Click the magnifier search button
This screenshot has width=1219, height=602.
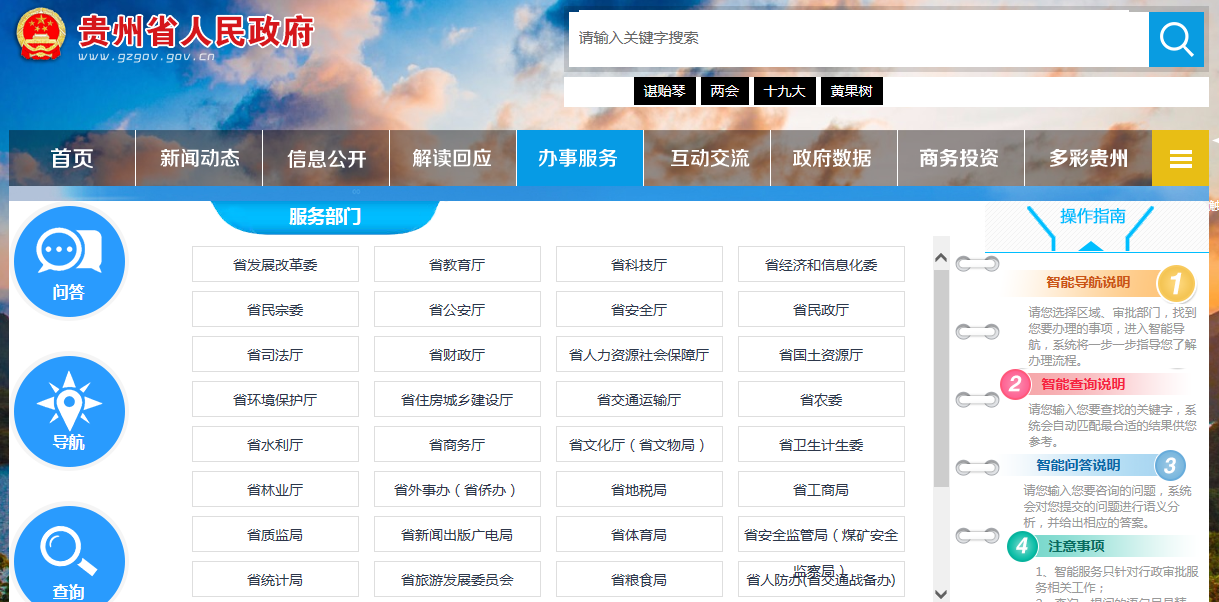(x=1176, y=40)
